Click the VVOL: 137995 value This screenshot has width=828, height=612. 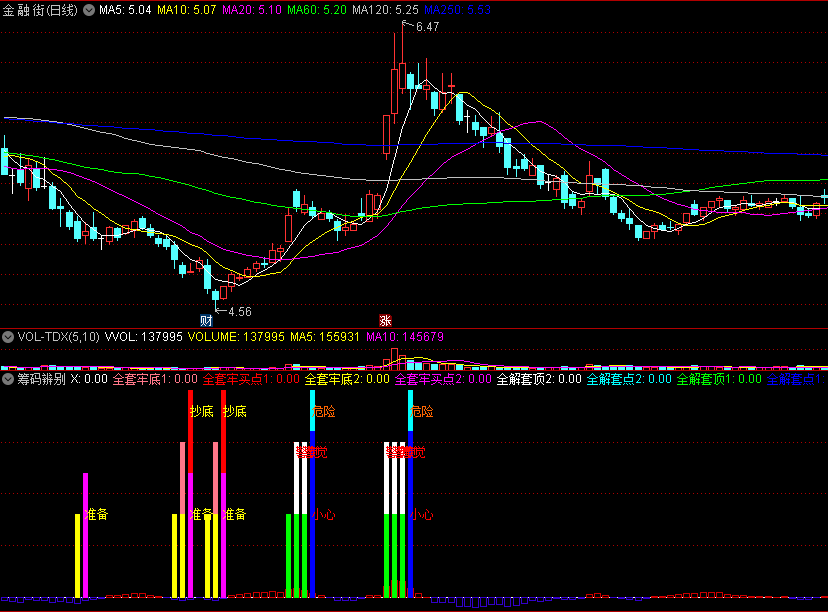144,337
